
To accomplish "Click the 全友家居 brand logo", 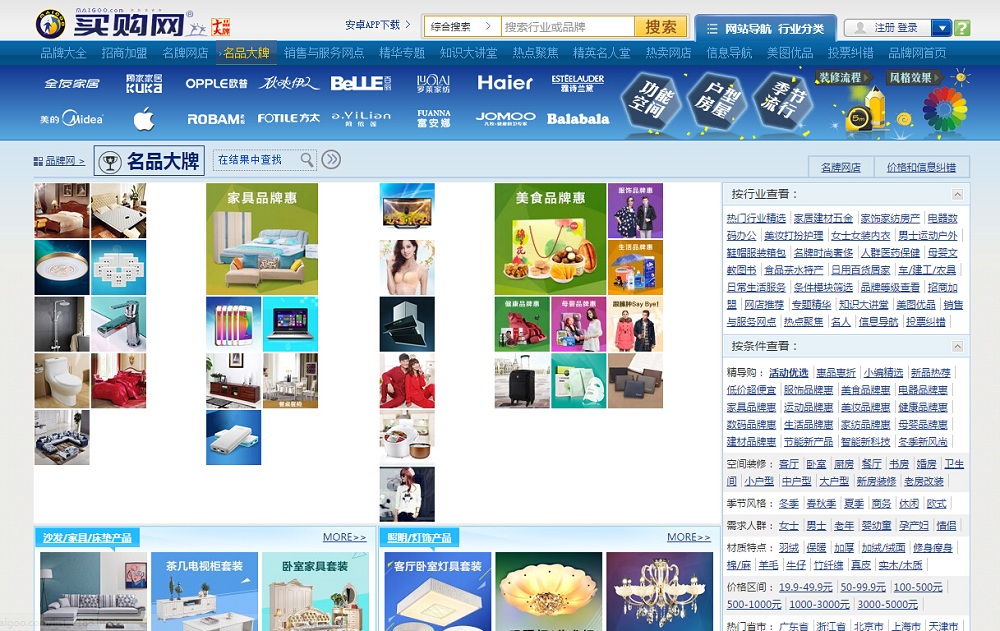I will tap(71, 84).
